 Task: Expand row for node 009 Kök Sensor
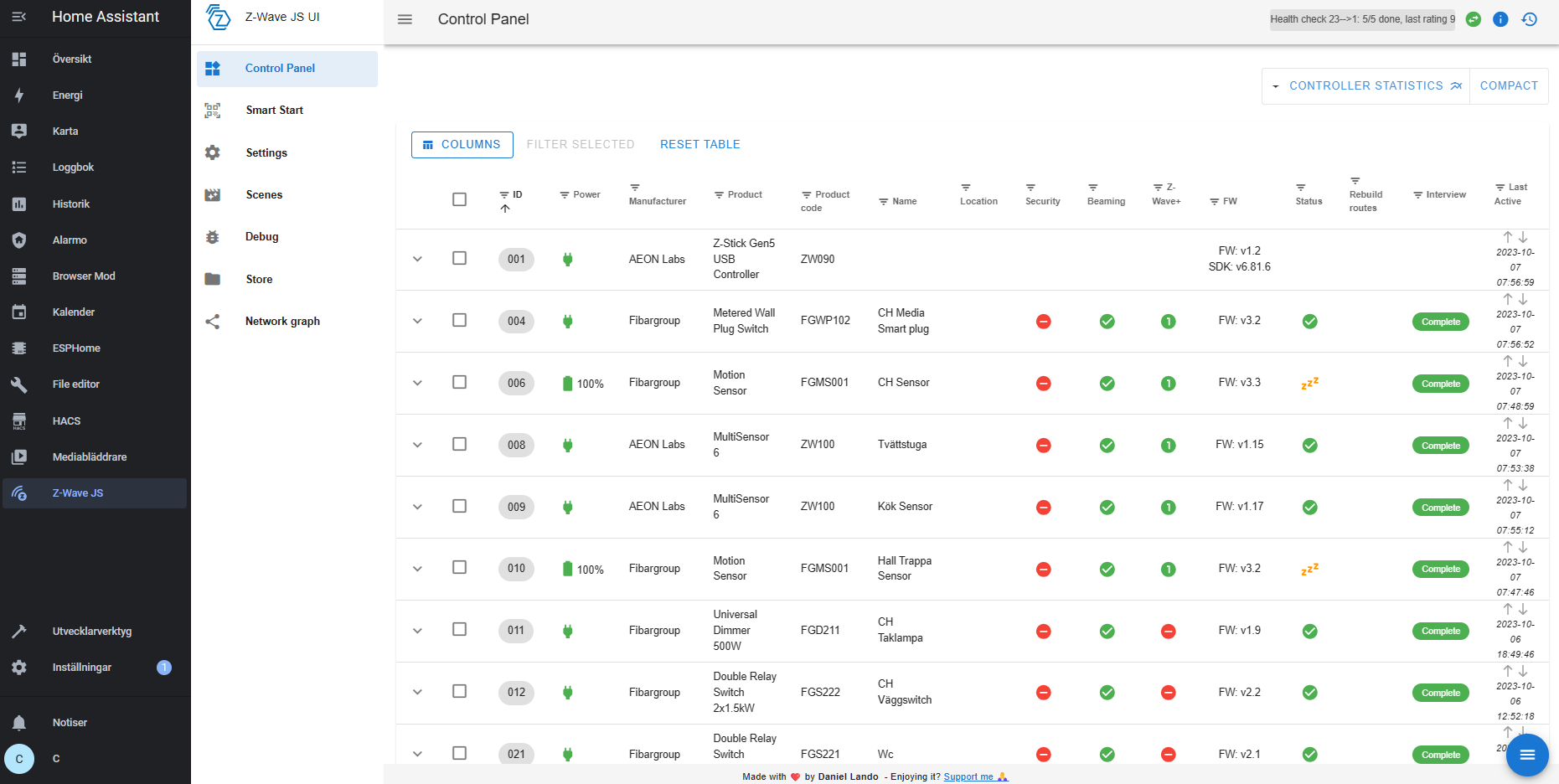(417, 507)
